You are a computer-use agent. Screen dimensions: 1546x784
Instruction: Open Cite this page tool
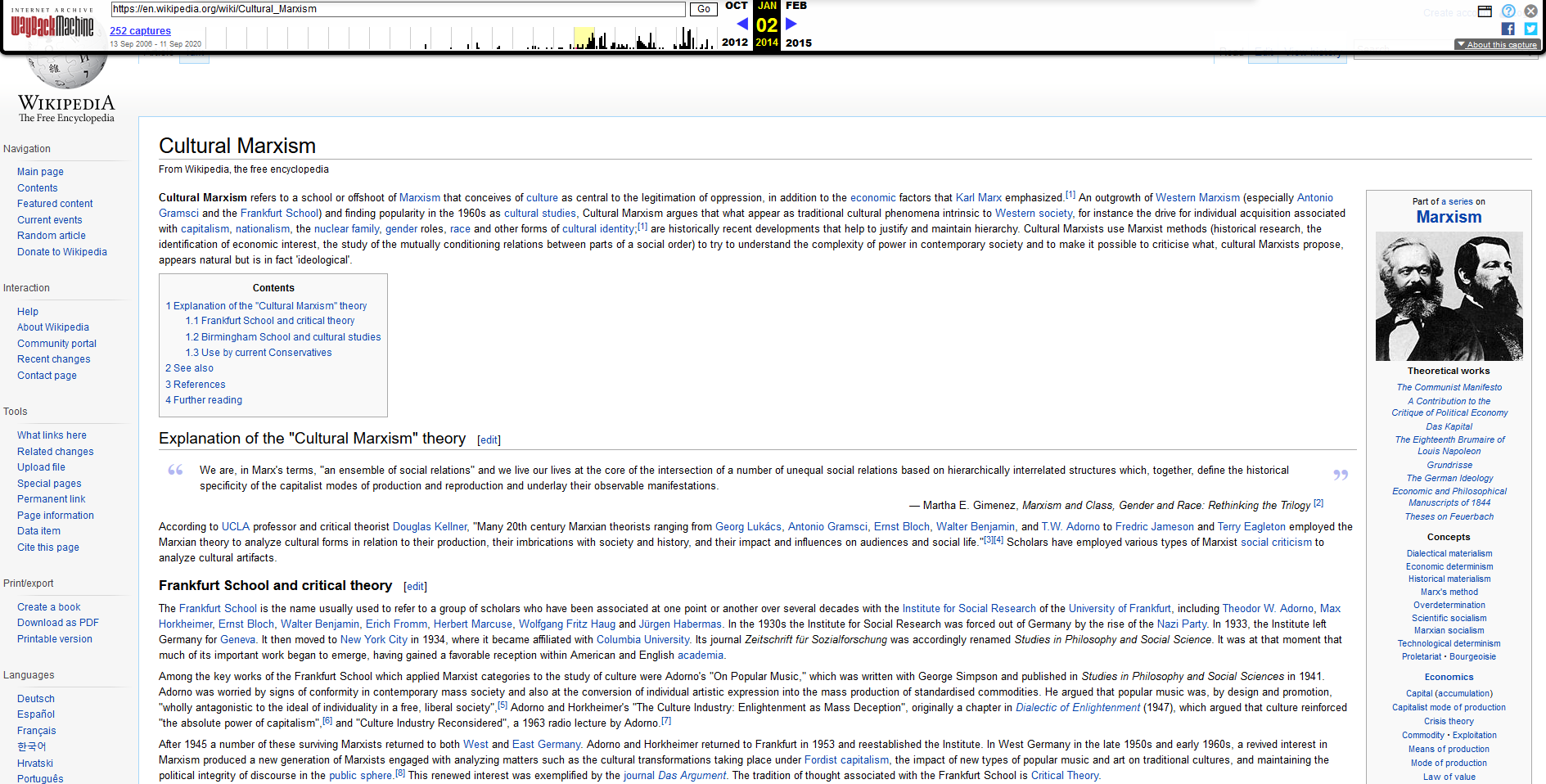[x=48, y=547]
